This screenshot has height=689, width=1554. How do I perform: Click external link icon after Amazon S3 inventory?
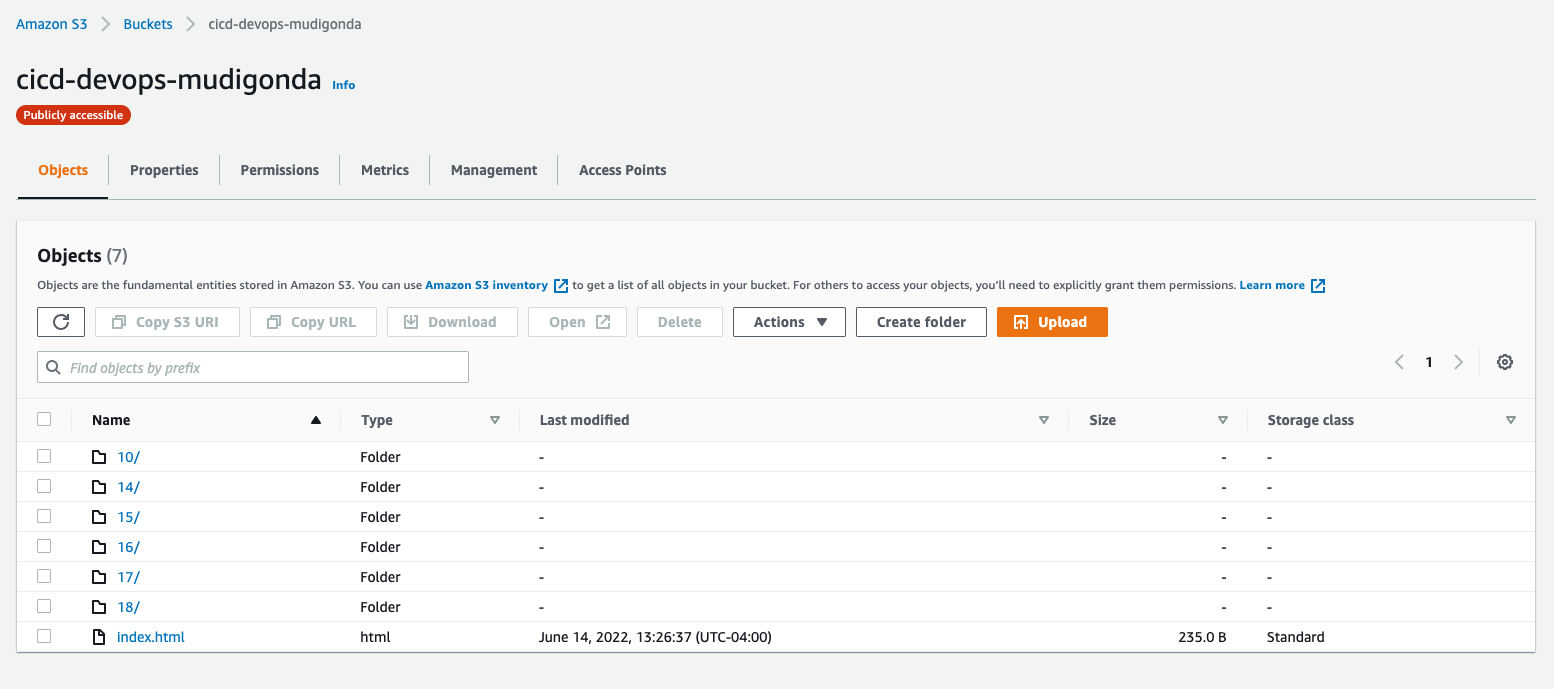click(x=561, y=286)
